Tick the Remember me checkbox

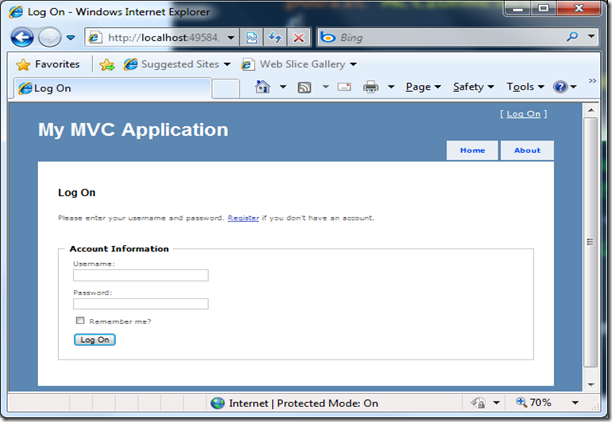tap(80, 321)
